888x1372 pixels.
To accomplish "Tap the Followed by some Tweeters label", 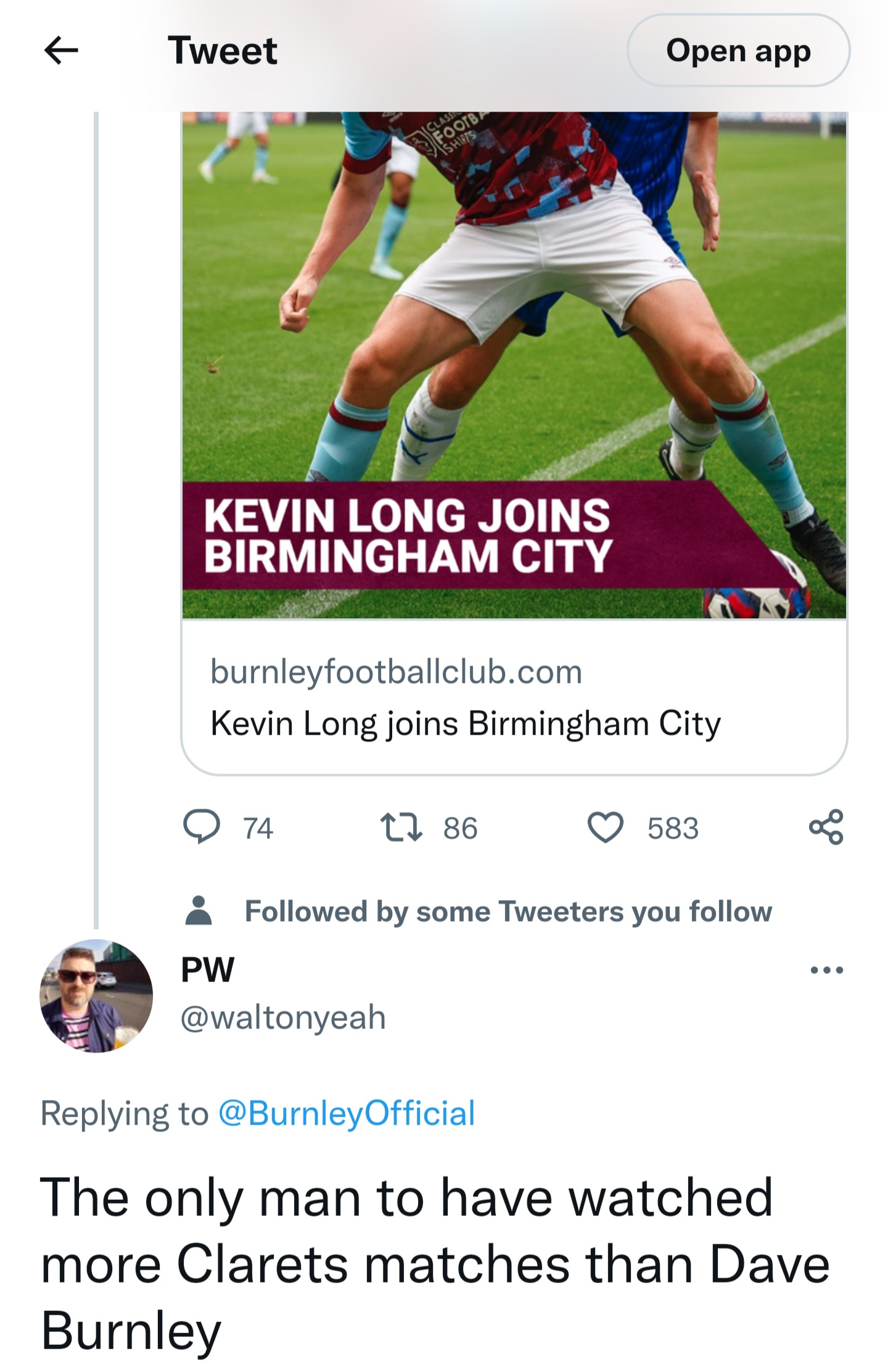I will [508, 912].
